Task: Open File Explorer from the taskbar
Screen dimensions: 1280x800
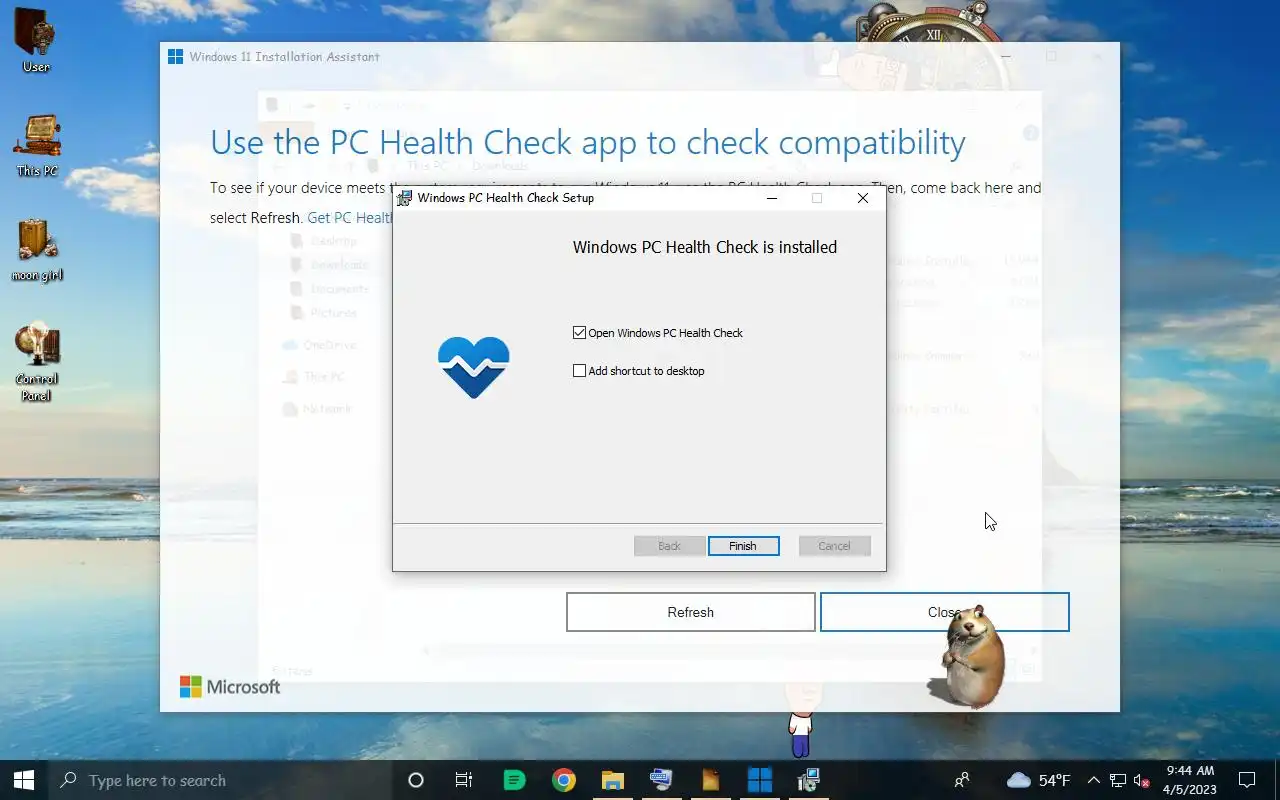Action: tap(613, 780)
